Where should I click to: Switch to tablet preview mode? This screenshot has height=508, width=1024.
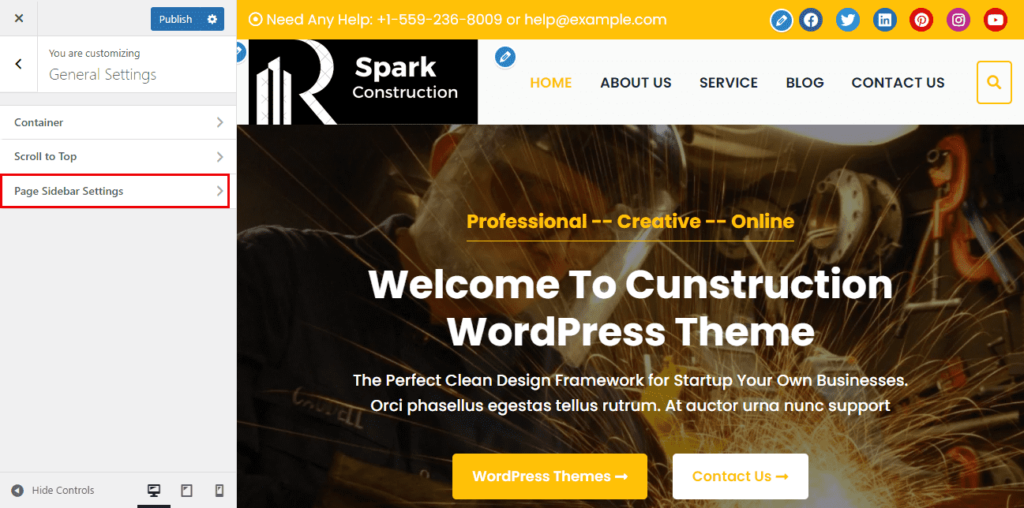[x=187, y=490]
